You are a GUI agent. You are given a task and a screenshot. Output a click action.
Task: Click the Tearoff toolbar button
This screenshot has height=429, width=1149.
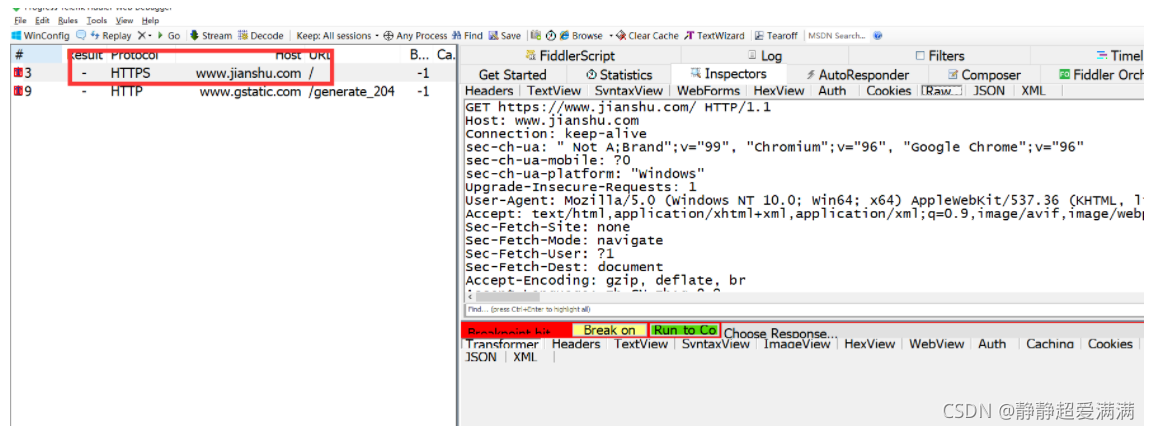[x=776, y=35]
